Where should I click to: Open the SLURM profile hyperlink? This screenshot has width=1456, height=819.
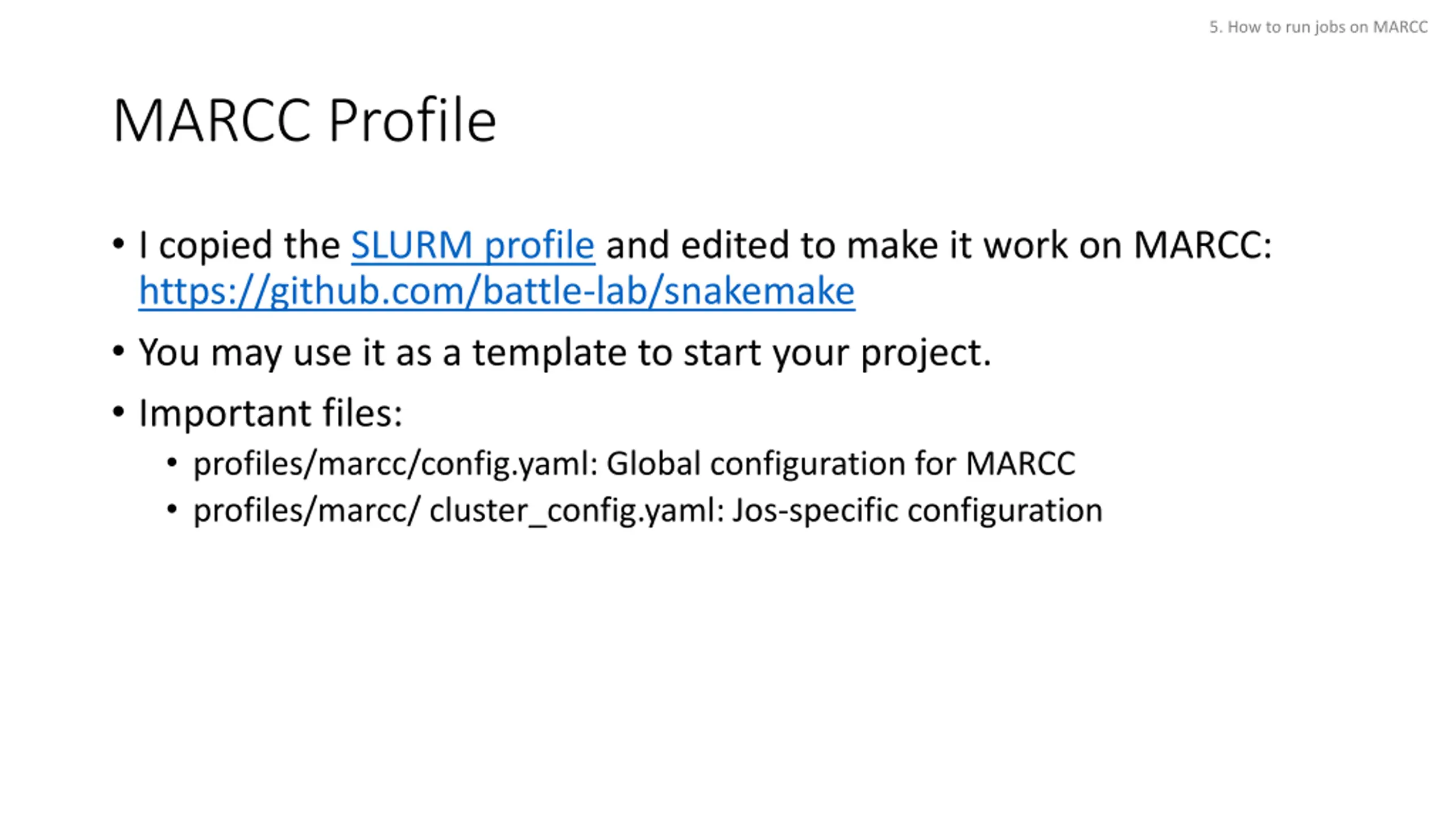(x=473, y=246)
